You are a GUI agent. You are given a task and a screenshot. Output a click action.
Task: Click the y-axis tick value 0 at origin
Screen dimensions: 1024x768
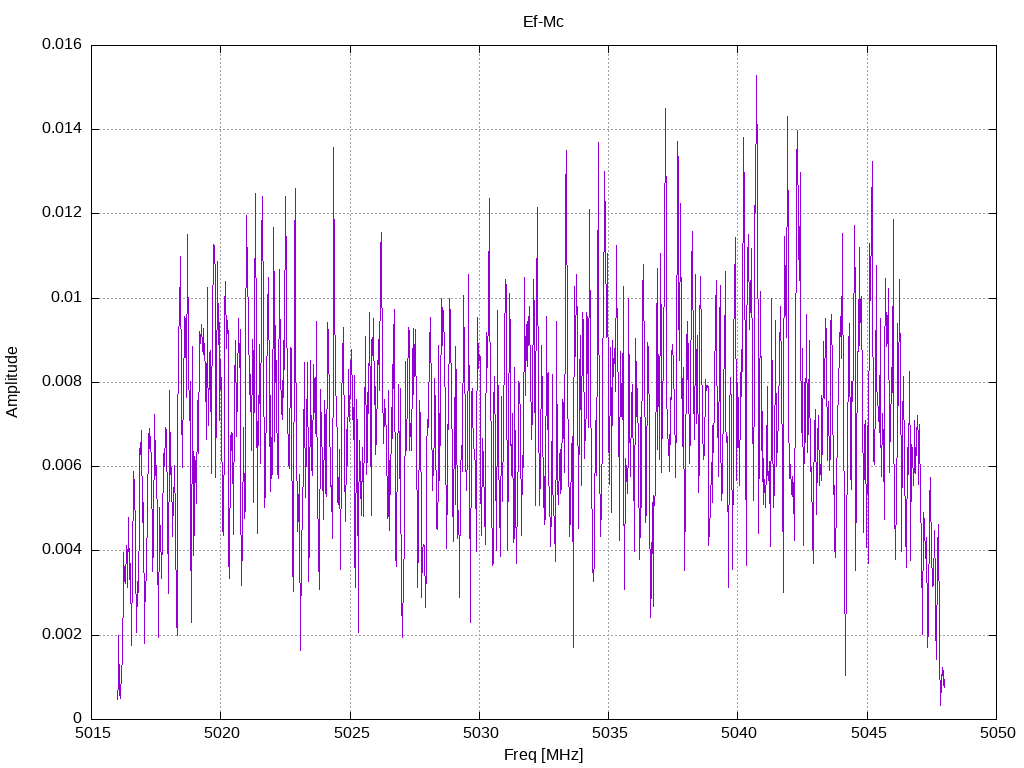click(77, 718)
